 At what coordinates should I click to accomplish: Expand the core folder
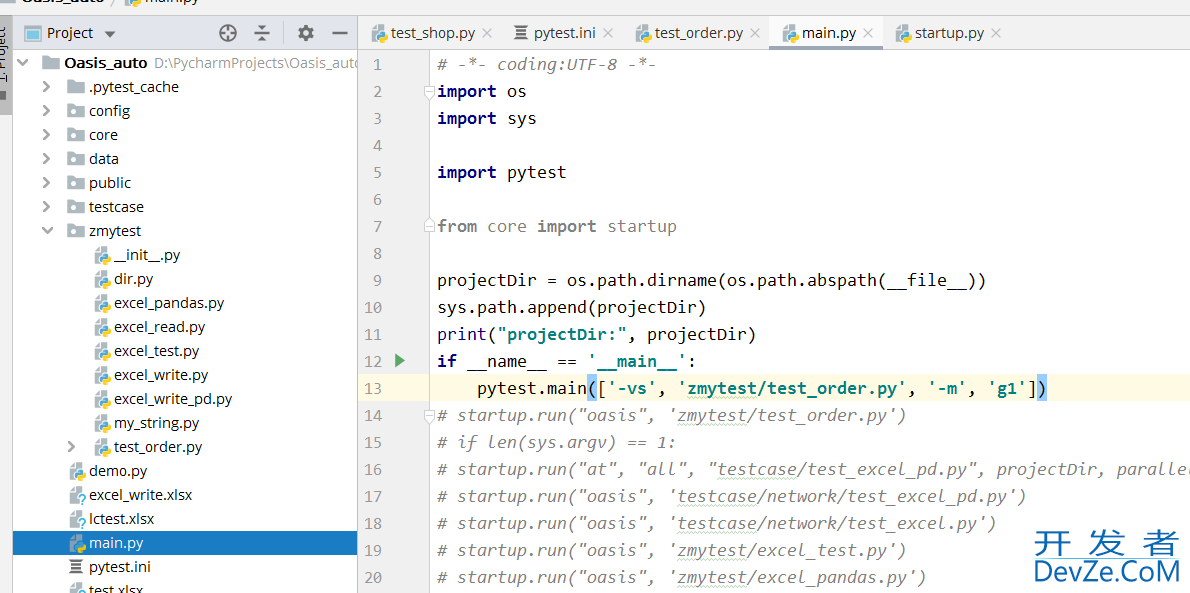click(47, 135)
